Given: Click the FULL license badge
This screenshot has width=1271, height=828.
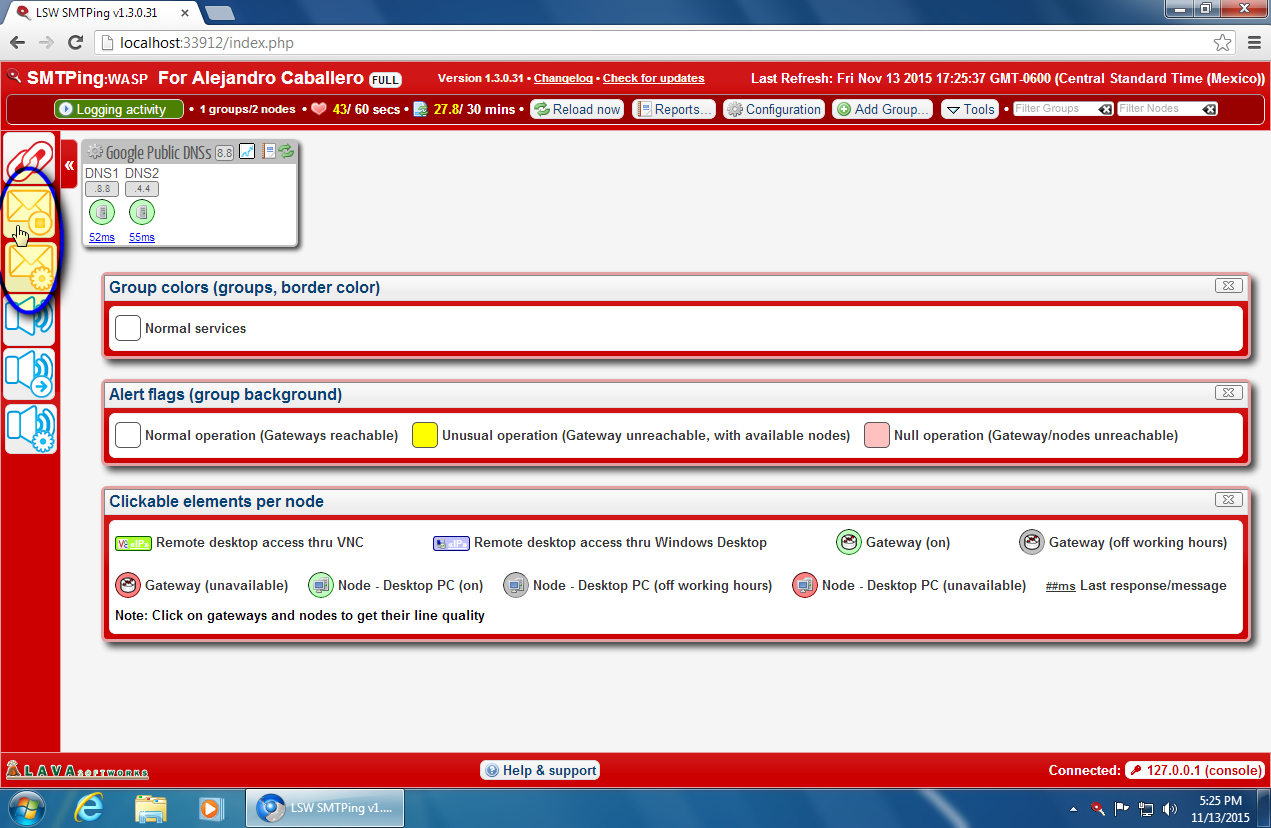Looking at the screenshot, I should click(x=385, y=79).
